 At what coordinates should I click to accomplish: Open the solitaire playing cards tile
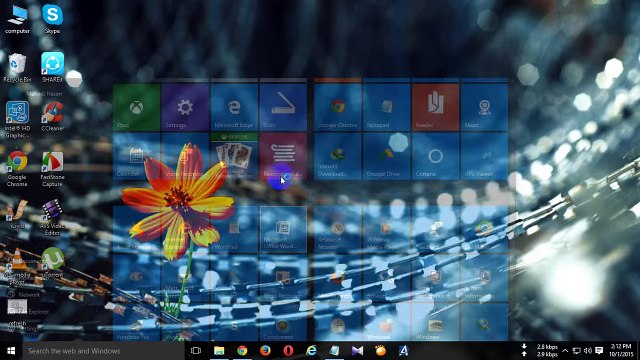234,156
